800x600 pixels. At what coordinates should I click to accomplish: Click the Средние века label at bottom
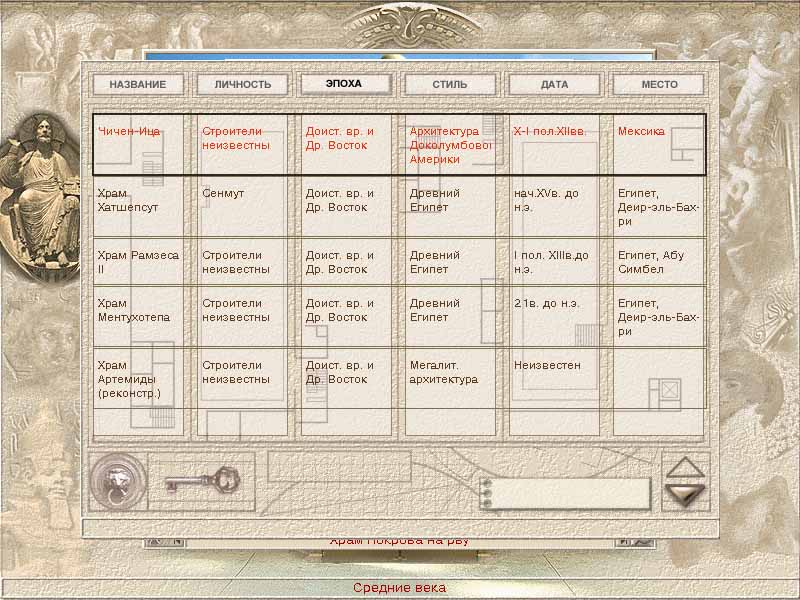click(399, 588)
